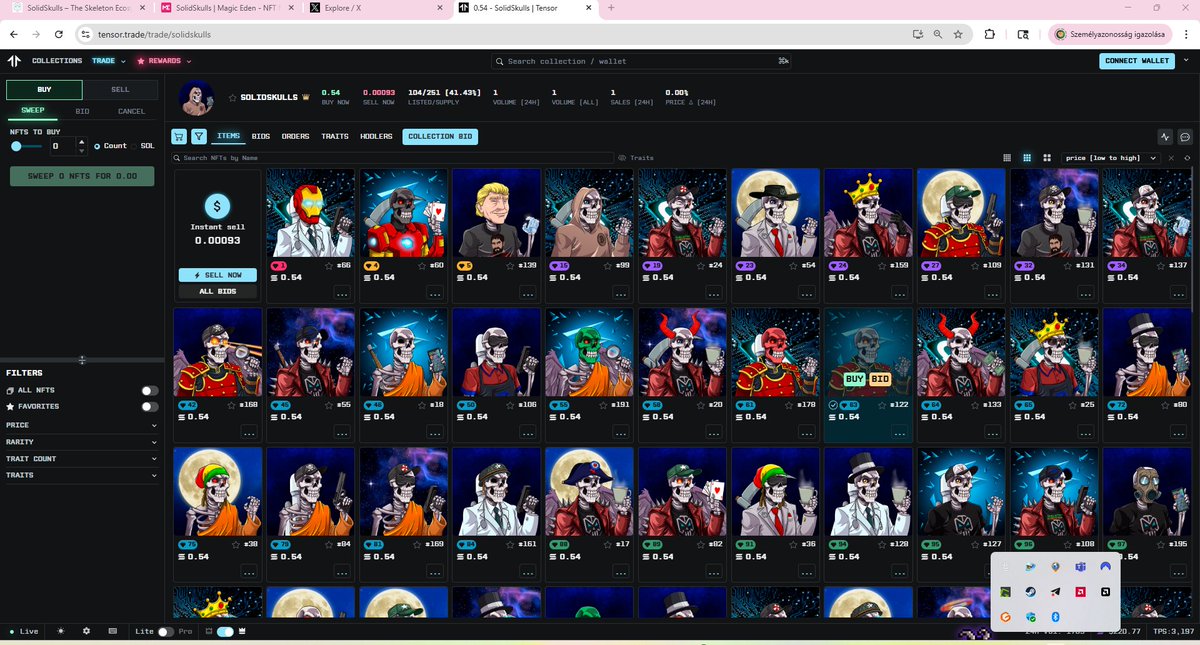Viewport: 1200px width, 645px height.
Task: Clear sorting with the X icon
Action: click(1170, 158)
